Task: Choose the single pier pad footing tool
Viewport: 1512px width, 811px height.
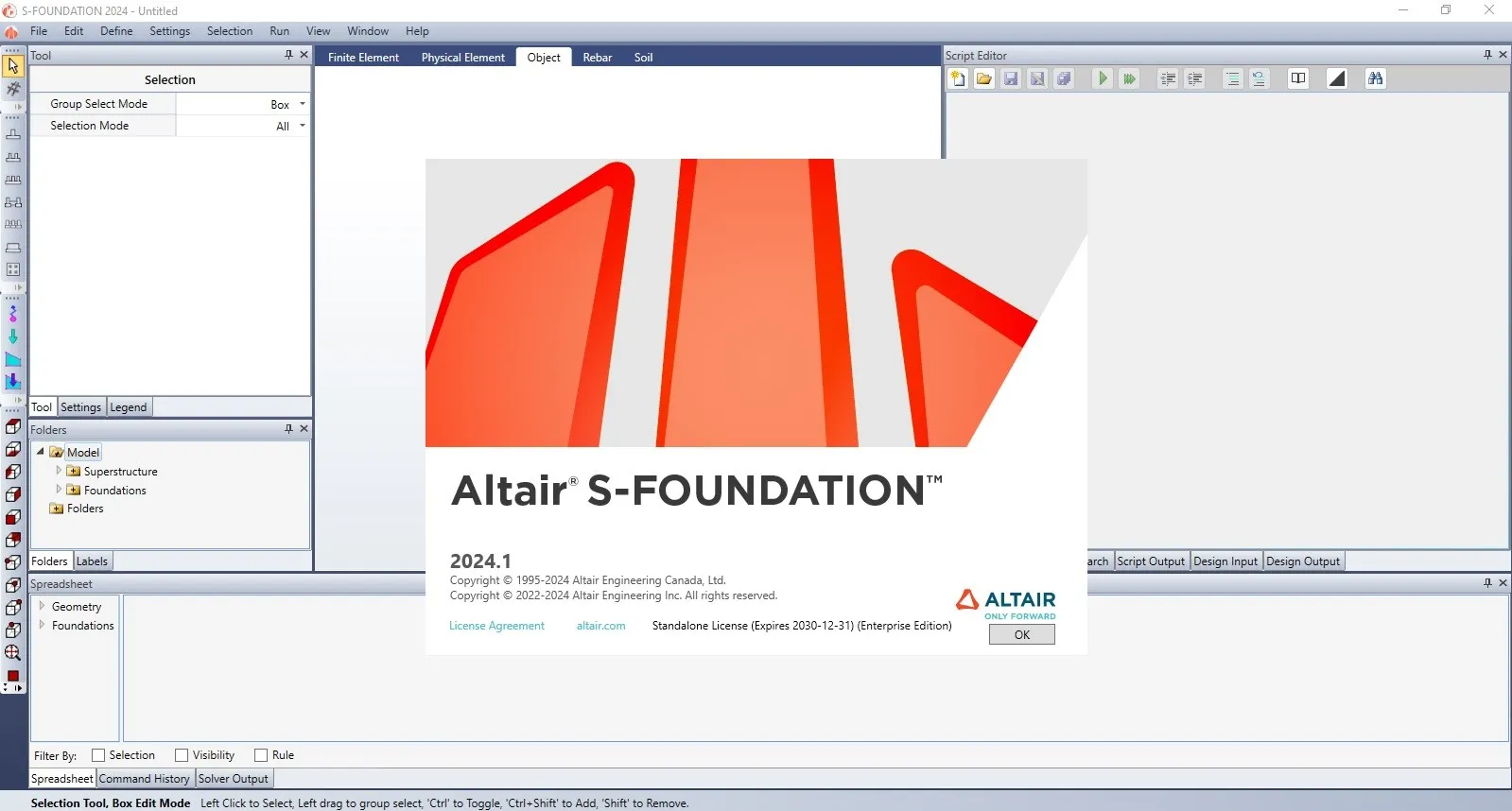Action: (x=13, y=135)
